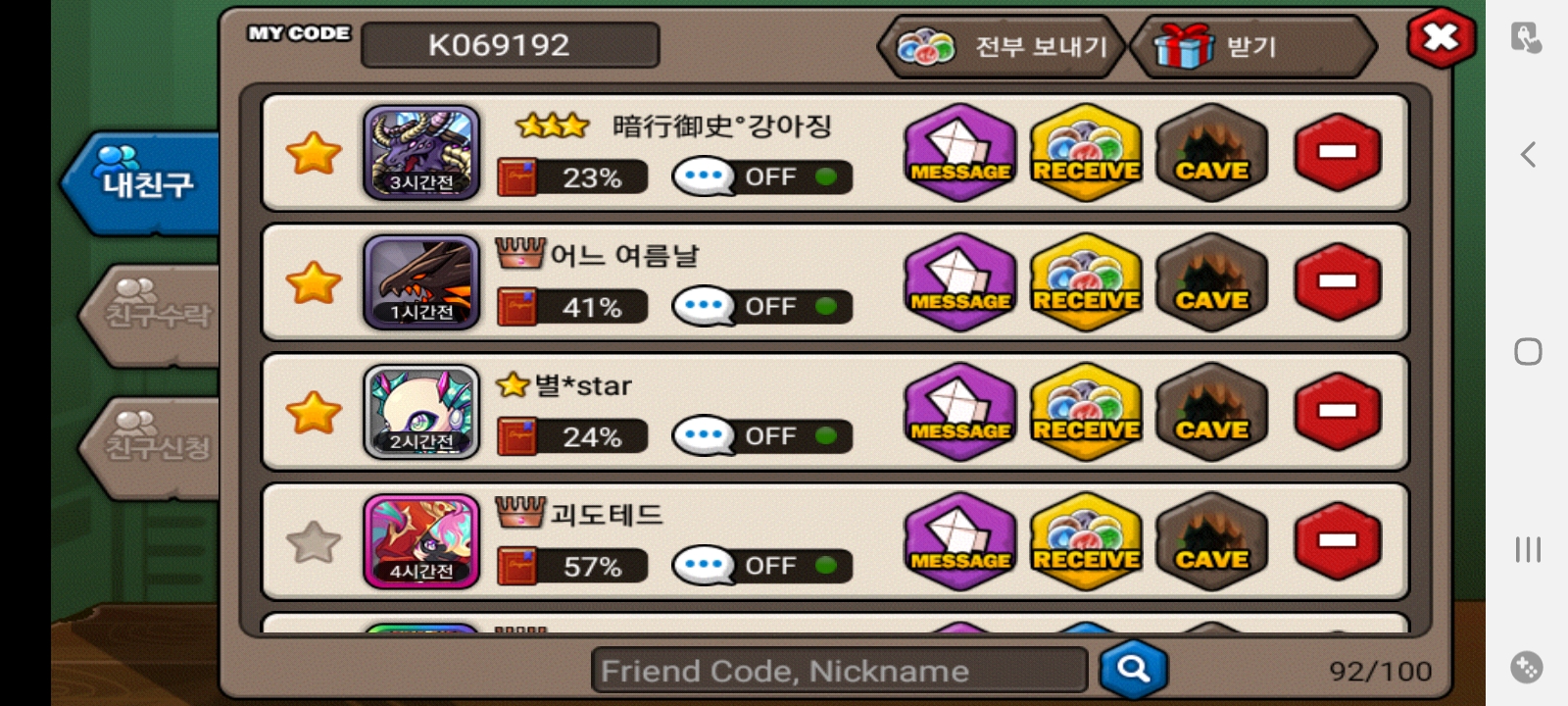Open MESSAGE for 괴도테드

point(960,541)
